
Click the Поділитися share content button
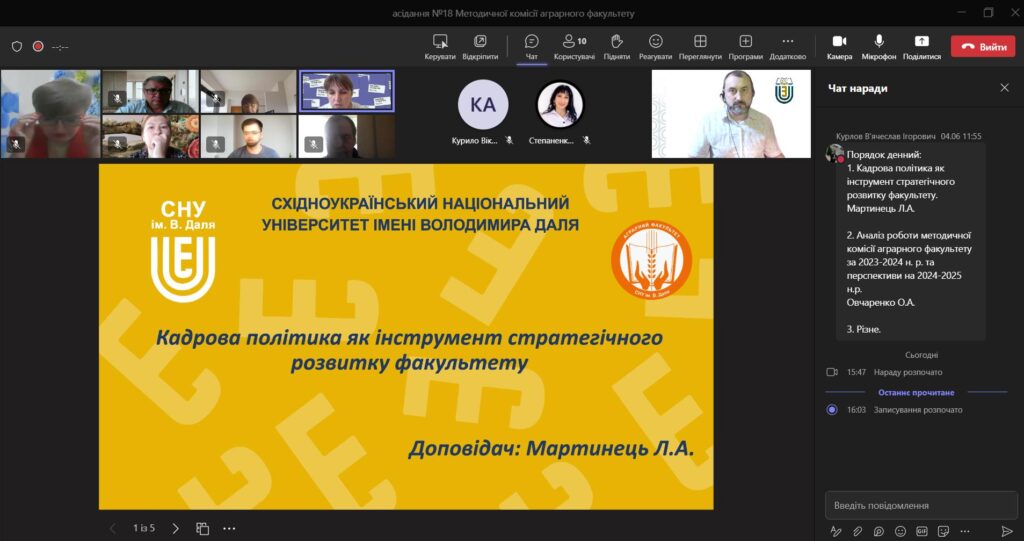click(921, 45)
